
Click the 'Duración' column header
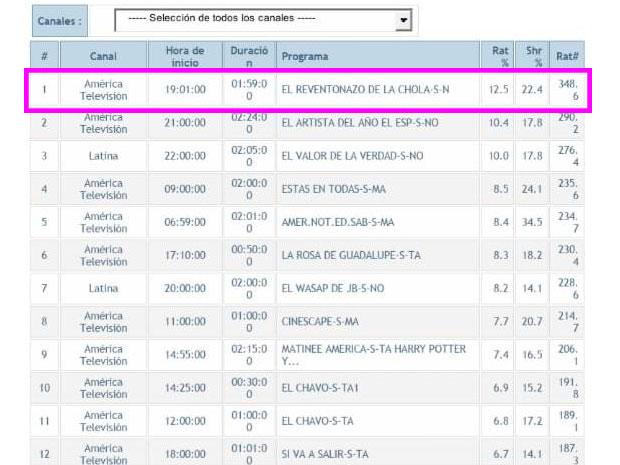249,56
